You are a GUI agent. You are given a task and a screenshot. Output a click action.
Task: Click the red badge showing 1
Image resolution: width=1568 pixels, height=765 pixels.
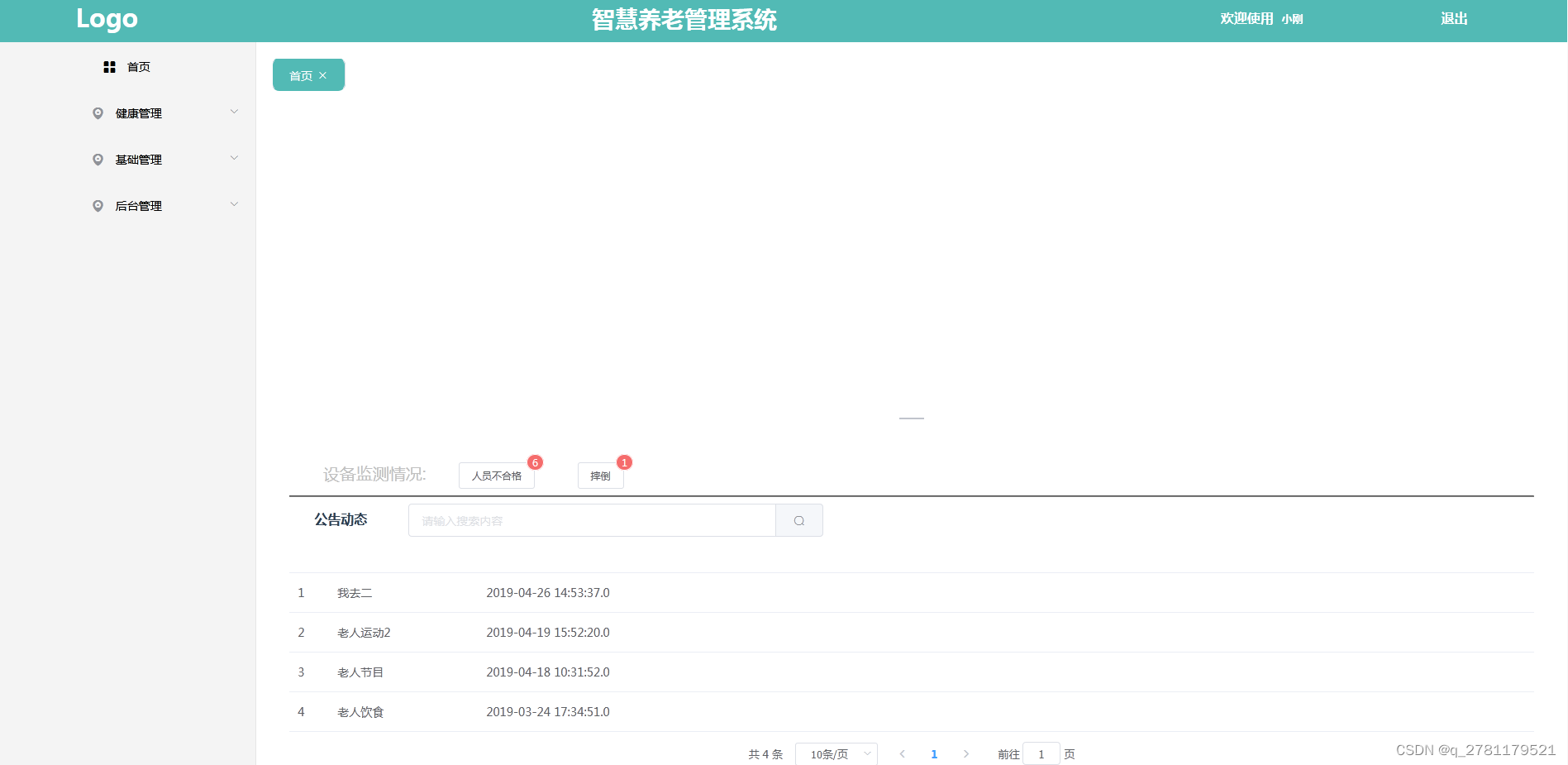[x=625, y=462]
